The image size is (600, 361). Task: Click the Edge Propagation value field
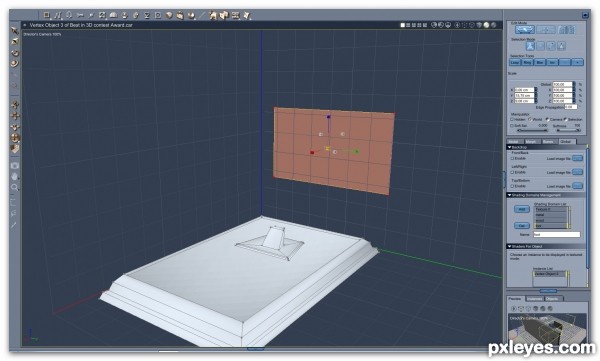571,107
